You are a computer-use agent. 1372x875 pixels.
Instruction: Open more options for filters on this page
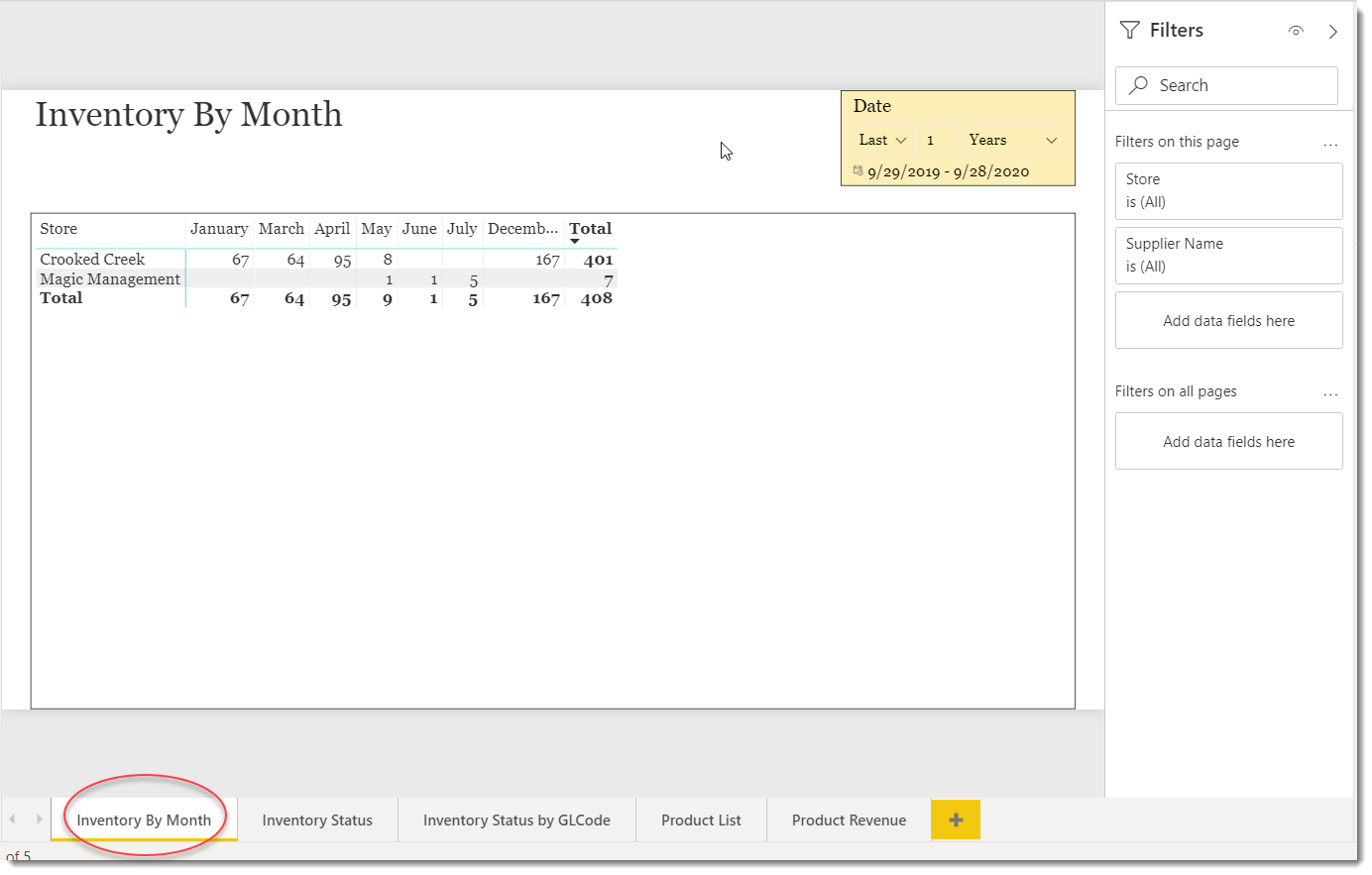pyautogui.click(x=1330, y=143)
